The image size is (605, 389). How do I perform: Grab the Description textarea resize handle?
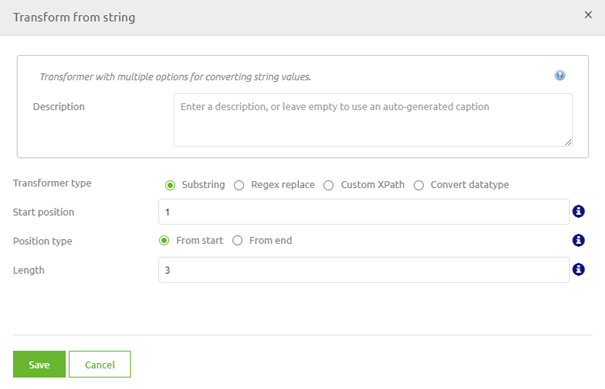pyautogui.click(x=568, y=142)
